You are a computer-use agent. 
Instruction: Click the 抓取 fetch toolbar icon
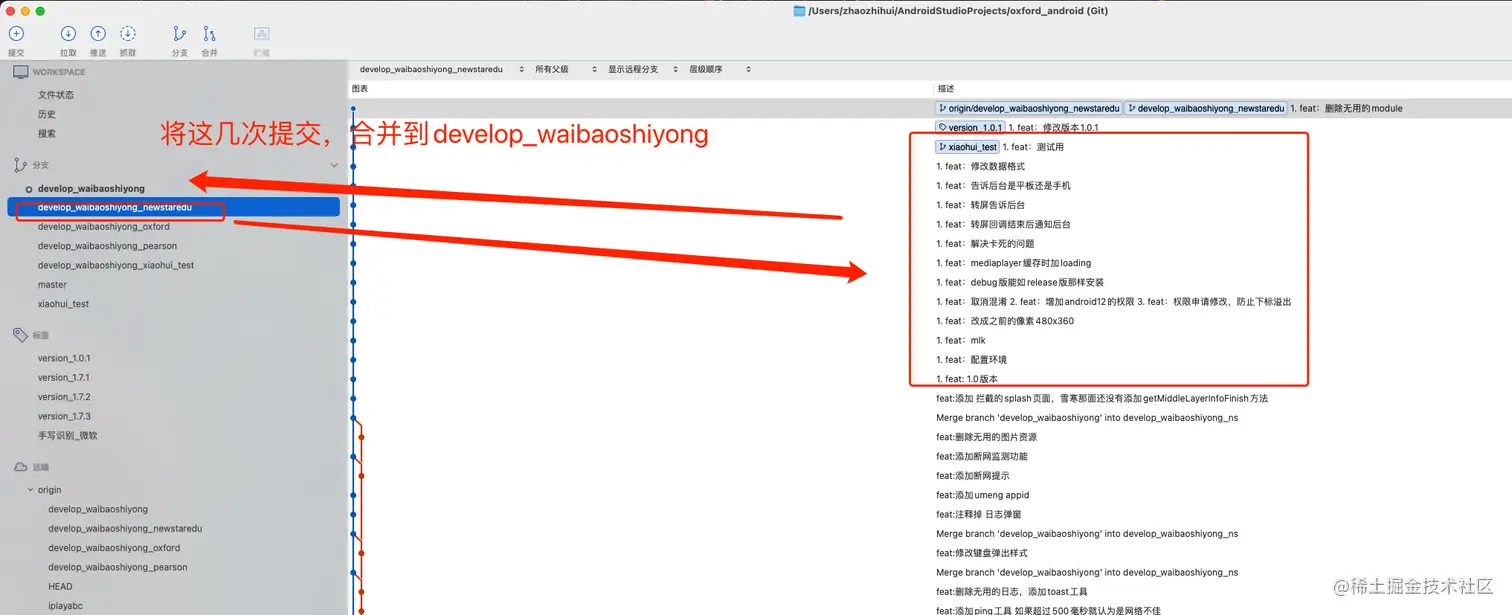tap(128, 34)
